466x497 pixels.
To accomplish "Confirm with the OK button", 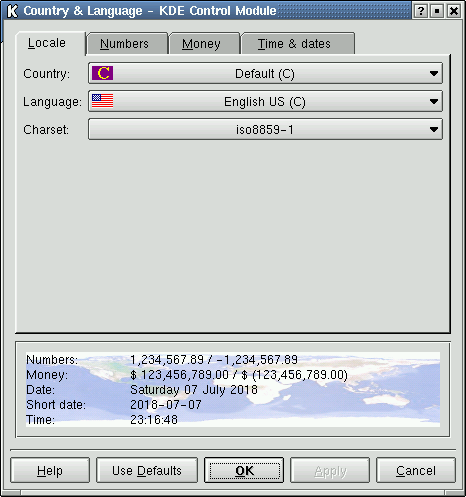I will 244,470.
